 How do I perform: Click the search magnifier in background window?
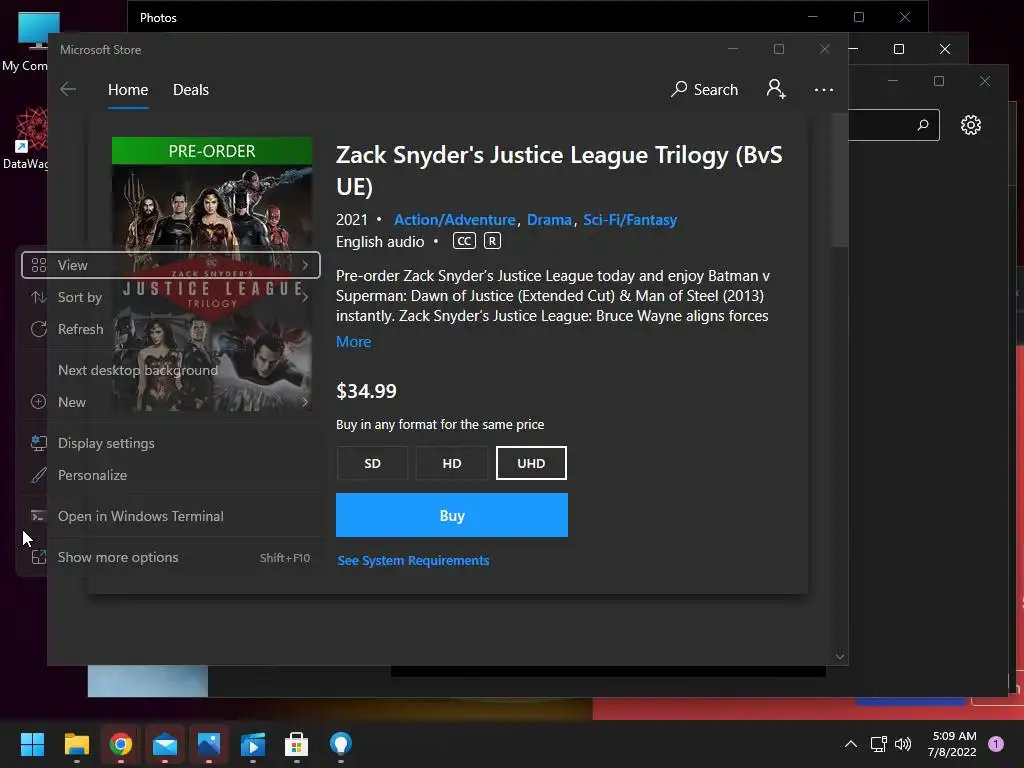923,125
